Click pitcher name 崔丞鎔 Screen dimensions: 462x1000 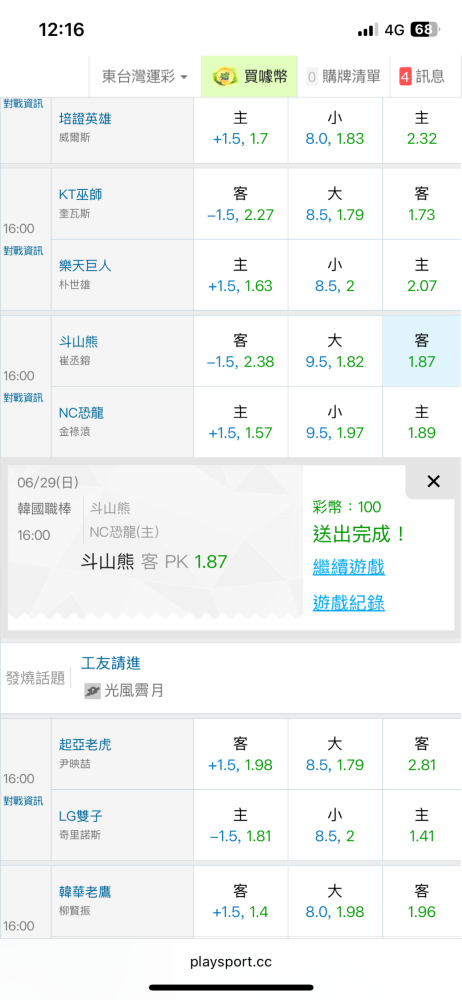pos(75,361)
